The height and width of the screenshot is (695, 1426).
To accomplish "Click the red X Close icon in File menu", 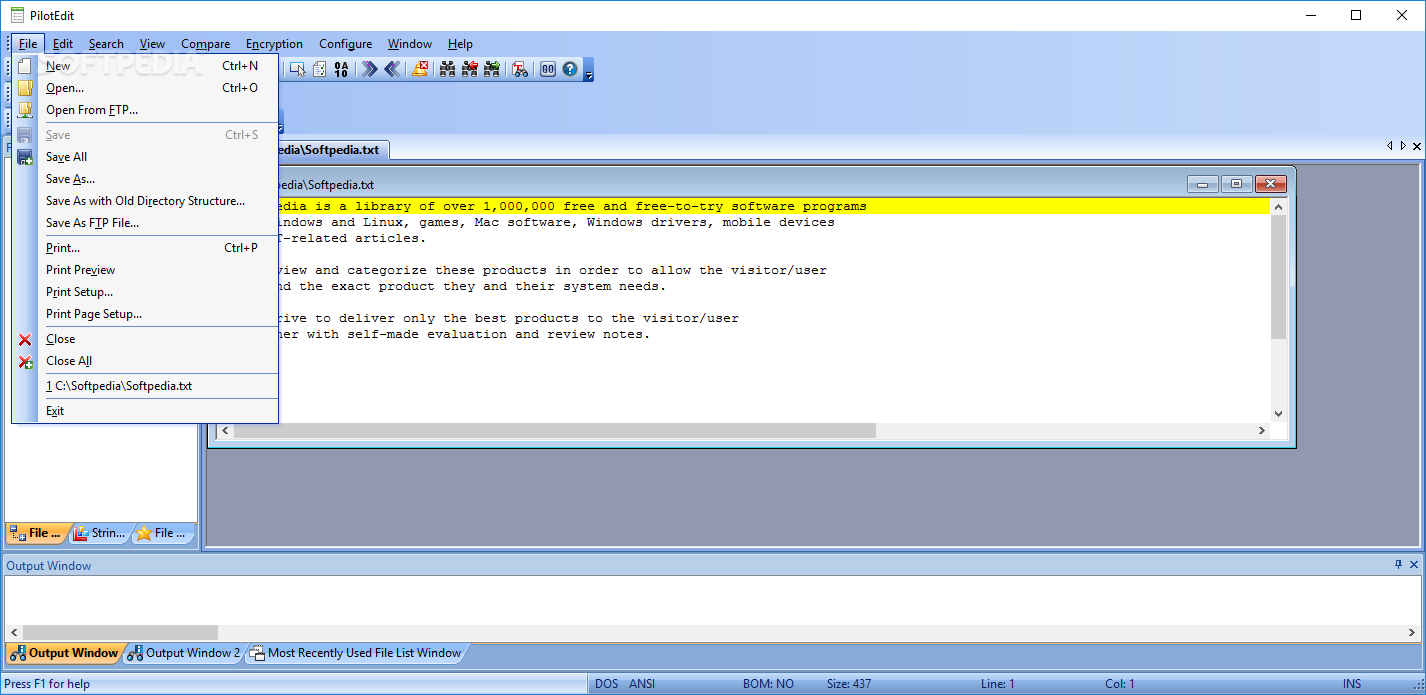I will [x=25, y=339].
